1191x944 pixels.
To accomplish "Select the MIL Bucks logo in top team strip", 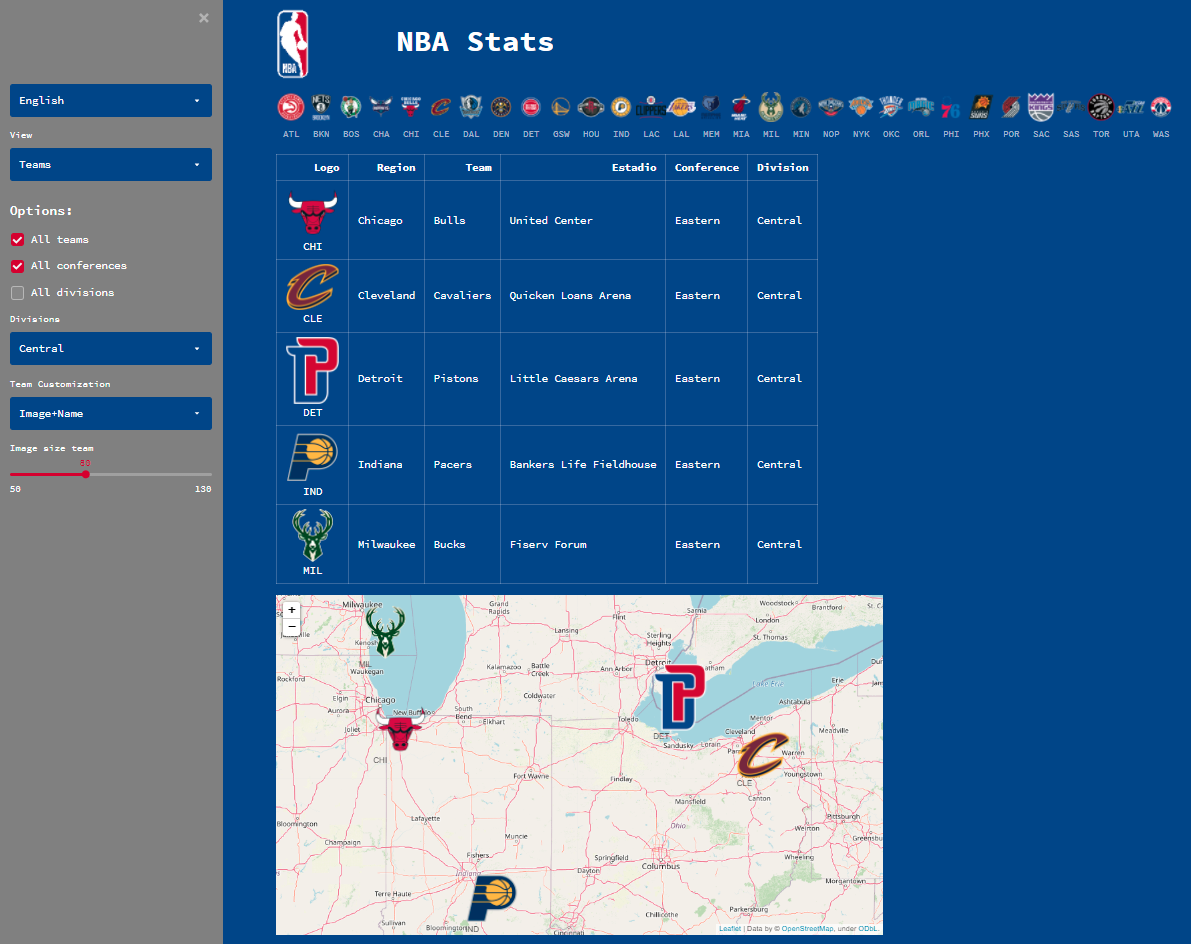I will 771,108.
